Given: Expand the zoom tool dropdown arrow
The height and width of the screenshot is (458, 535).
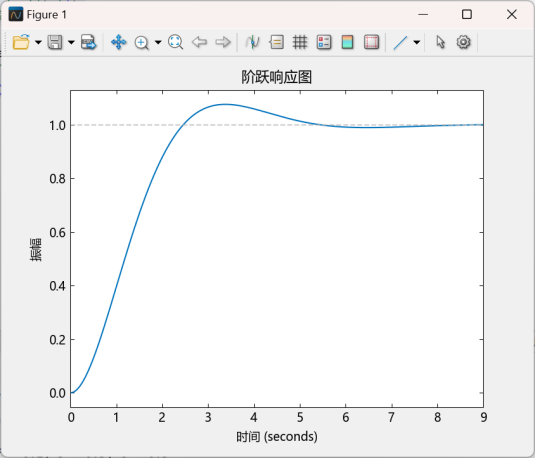Looking at the screenshot, I should [x=158, y=42].
